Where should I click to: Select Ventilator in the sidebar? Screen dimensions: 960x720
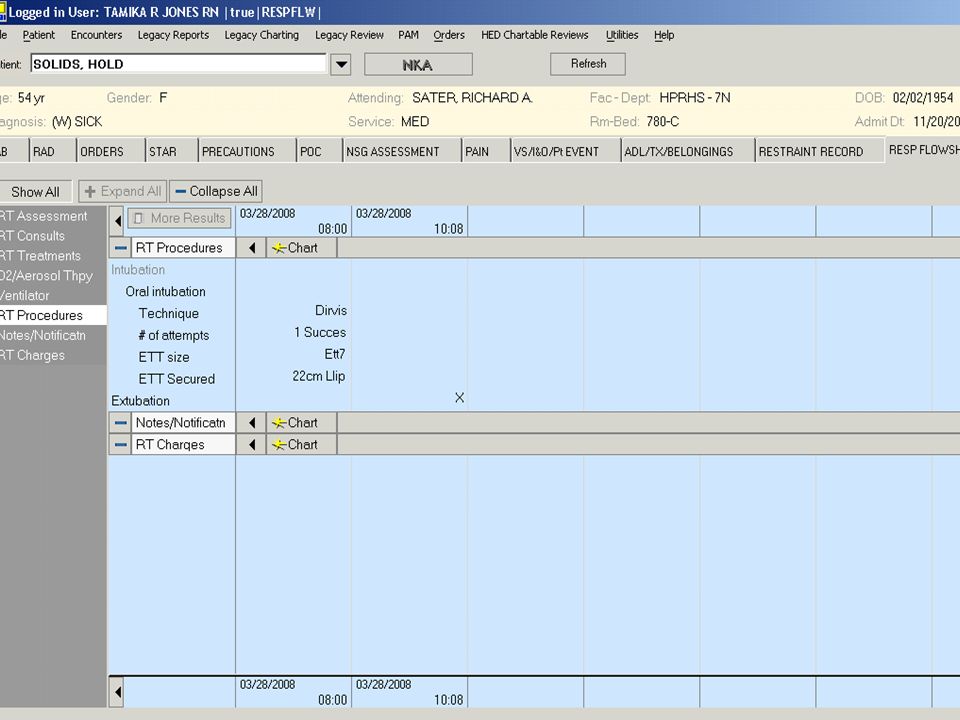tap(53, 296)
